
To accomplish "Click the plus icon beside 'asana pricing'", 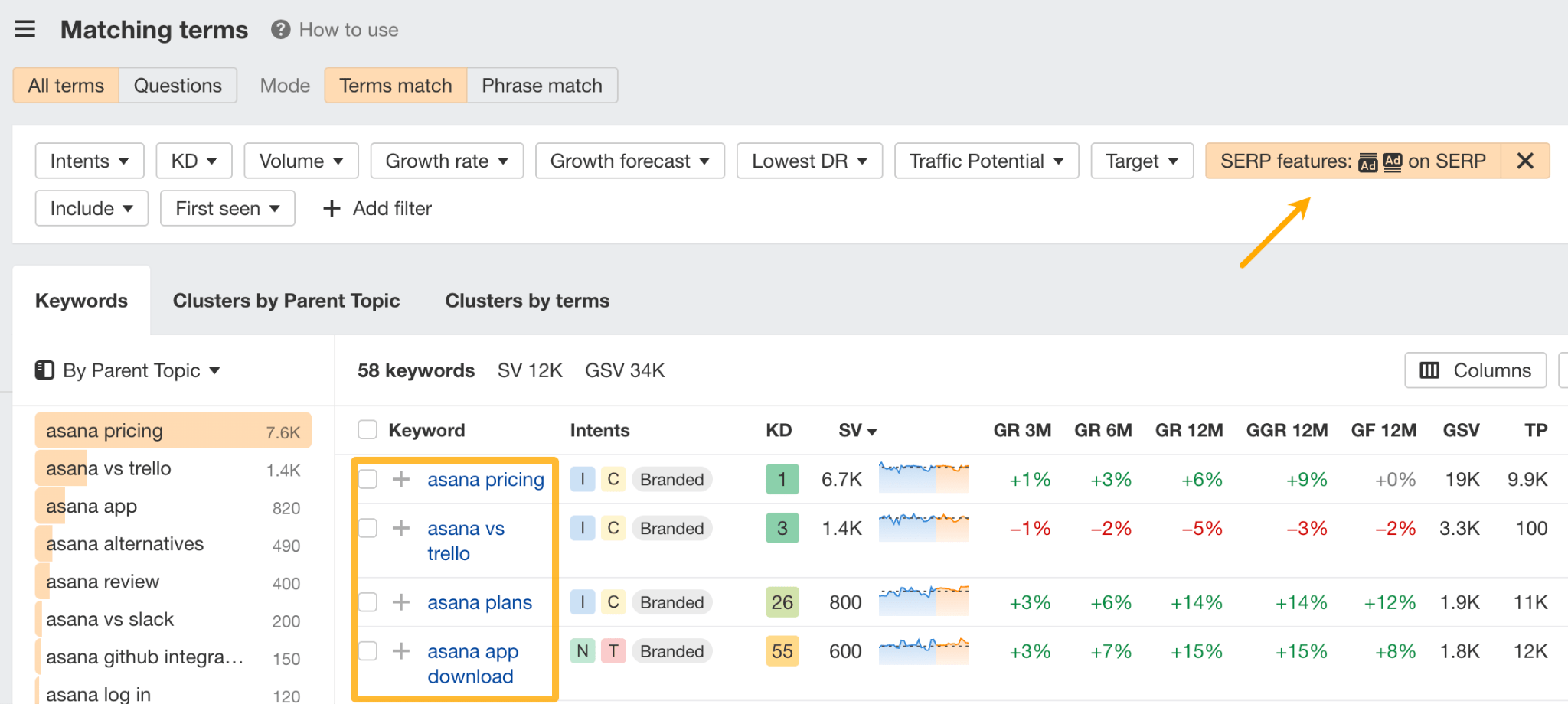I will pos(400,479).
